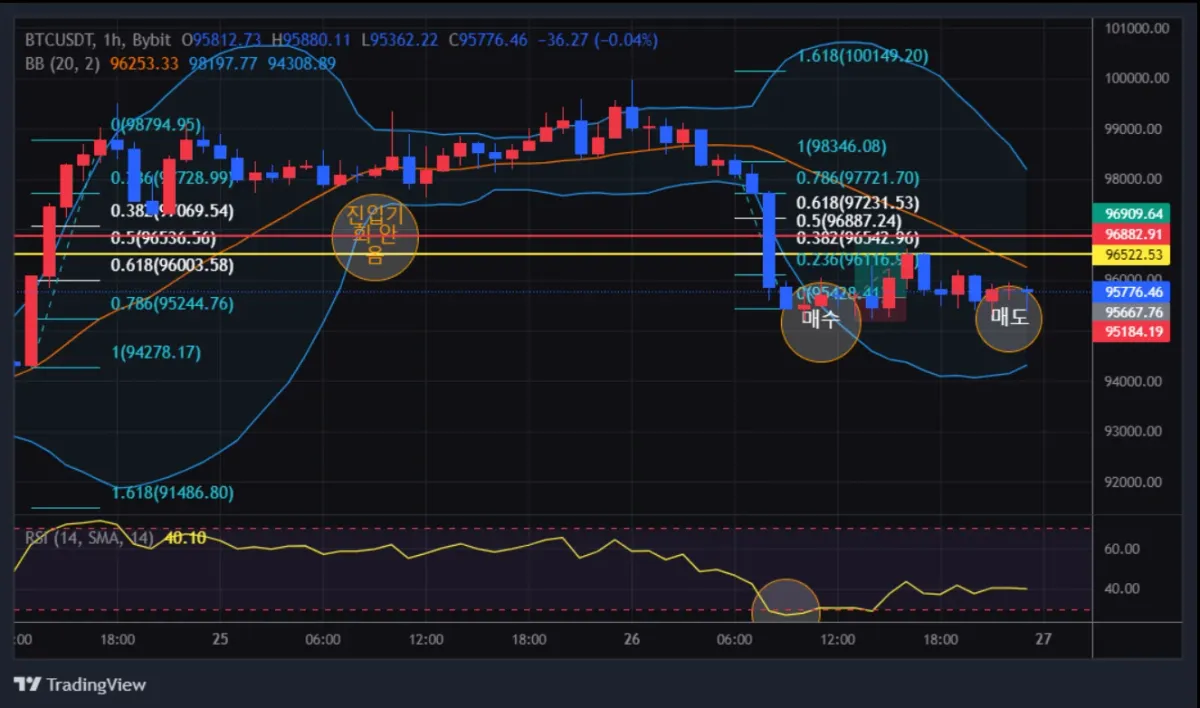Click the orange circle labeled 매수
1200x708 pixels.
[x=820, y=321]
